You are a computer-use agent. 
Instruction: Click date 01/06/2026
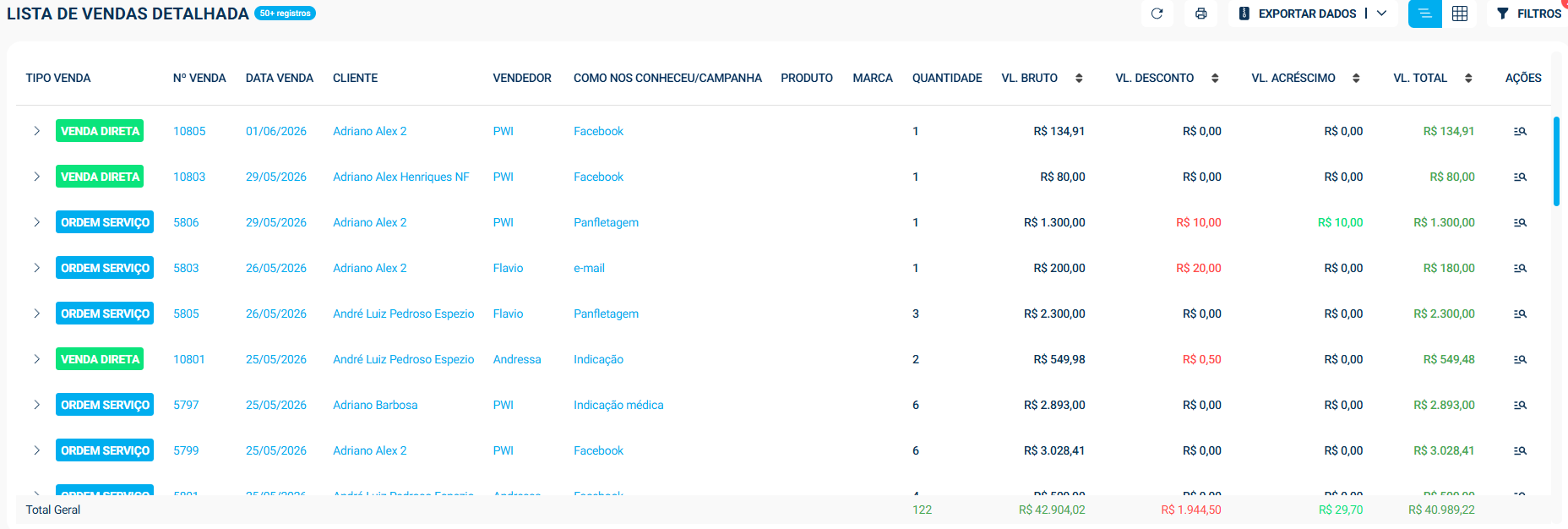pyautogui.click(x=276, y=131)
